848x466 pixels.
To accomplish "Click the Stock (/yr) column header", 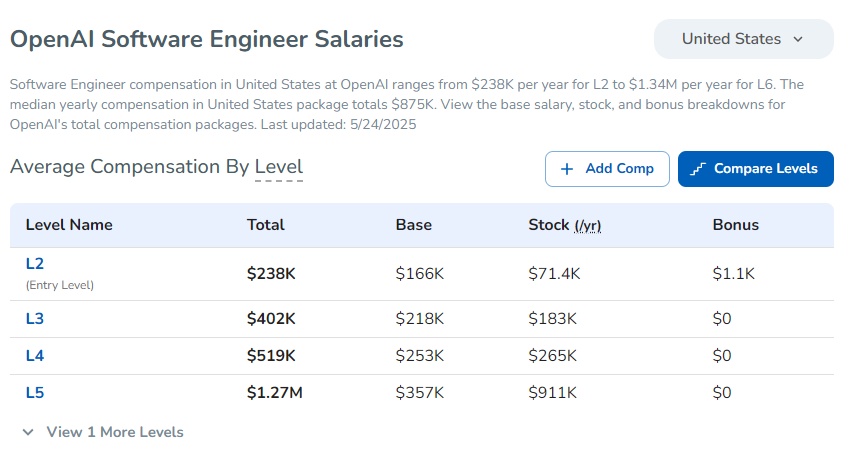I will pos(564,225).
